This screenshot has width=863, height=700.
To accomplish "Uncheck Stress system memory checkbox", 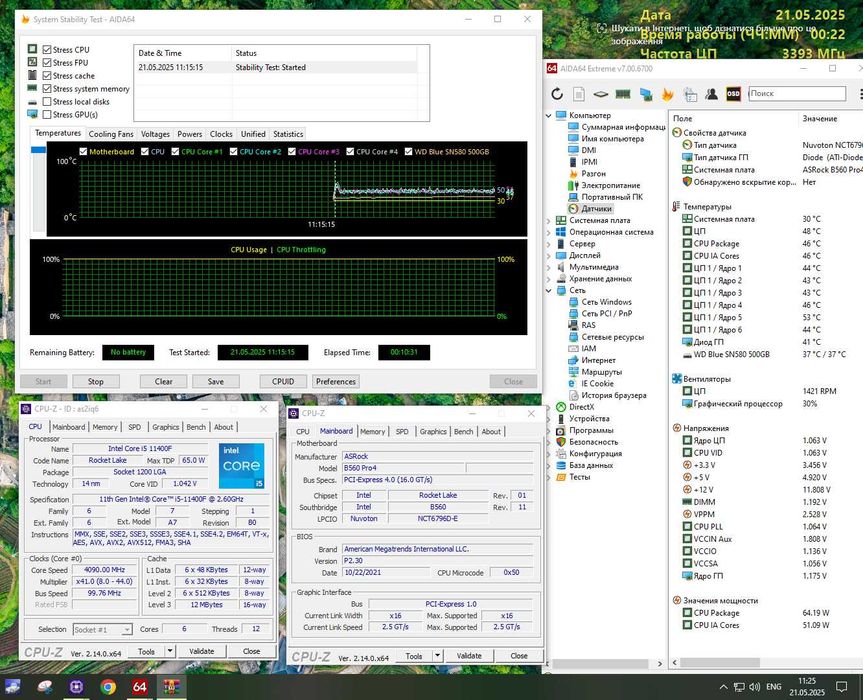I will [47, 89].
